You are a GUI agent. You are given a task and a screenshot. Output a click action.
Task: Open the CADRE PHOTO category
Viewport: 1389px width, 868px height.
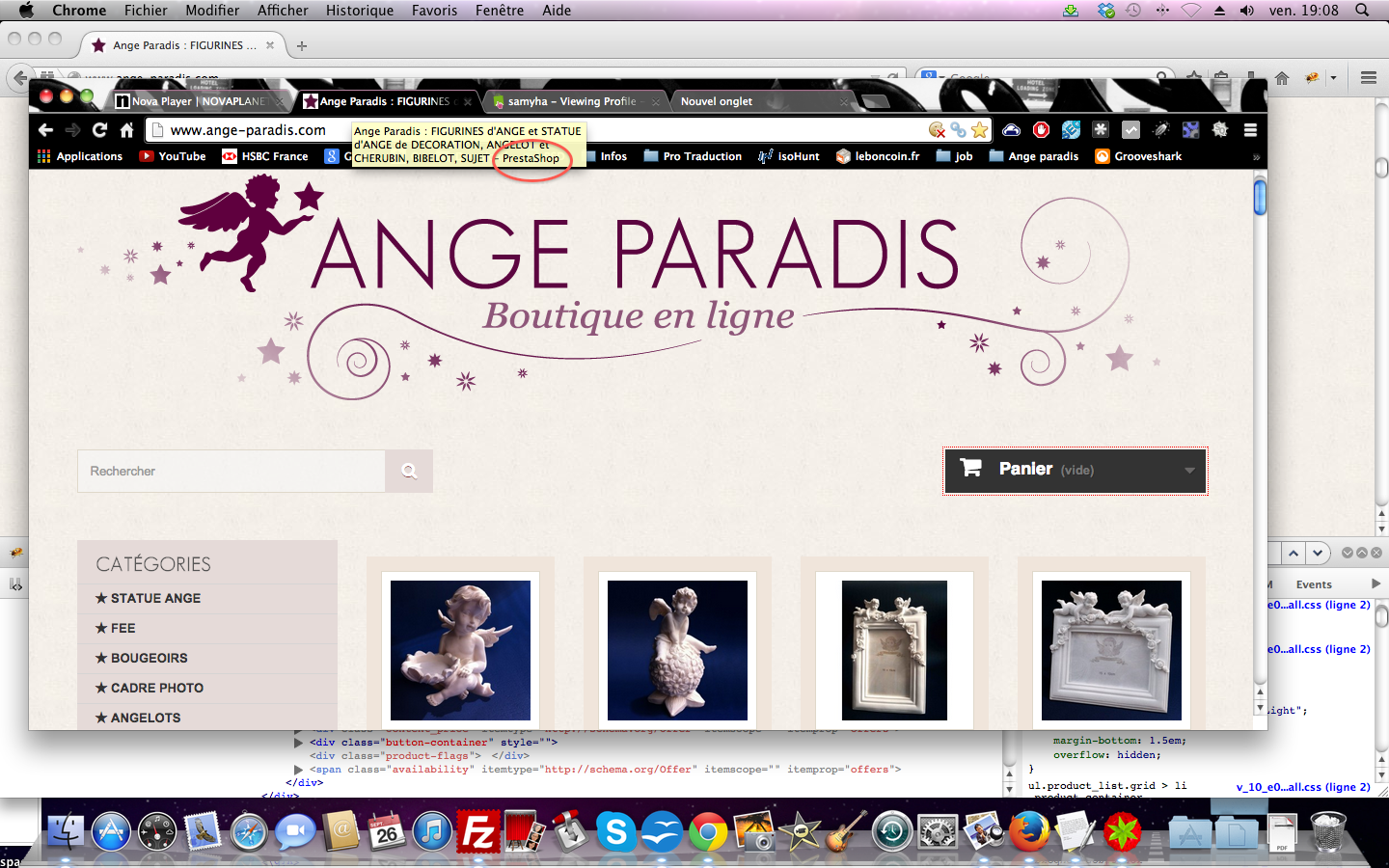[x=156, y=688]
